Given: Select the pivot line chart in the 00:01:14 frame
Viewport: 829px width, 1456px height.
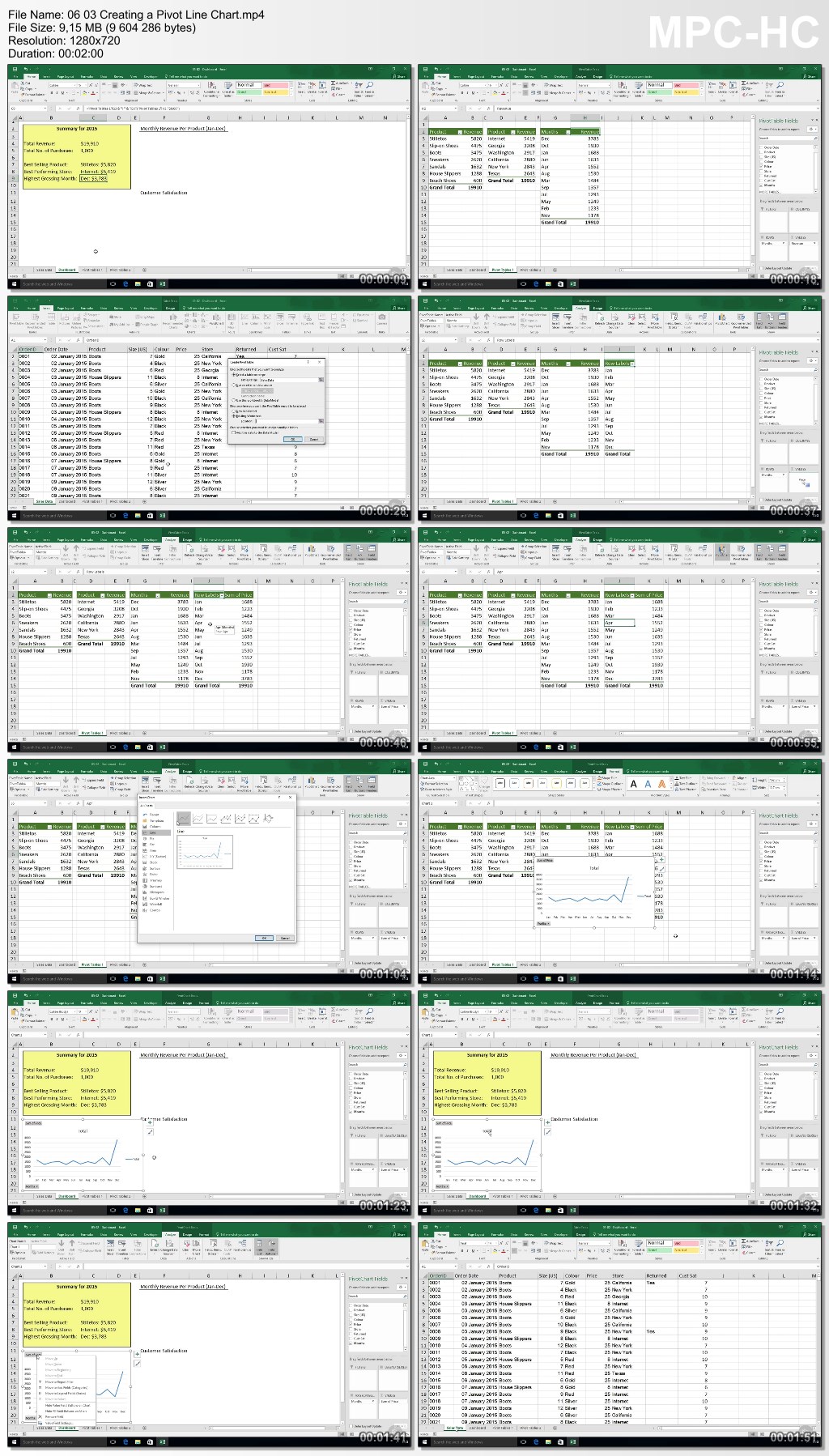Looking at the screenshot, I should point(594,892).
